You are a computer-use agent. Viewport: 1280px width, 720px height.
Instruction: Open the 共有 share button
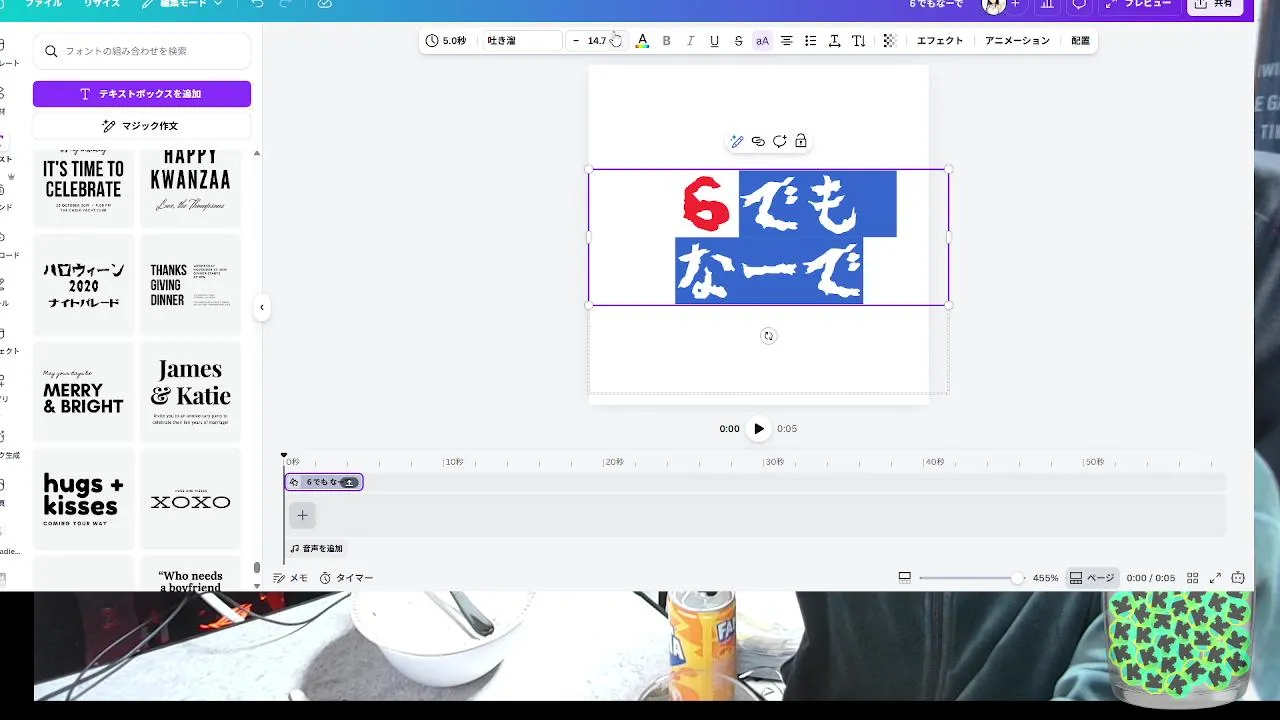pyautogui.click(x=1215, y=4)
